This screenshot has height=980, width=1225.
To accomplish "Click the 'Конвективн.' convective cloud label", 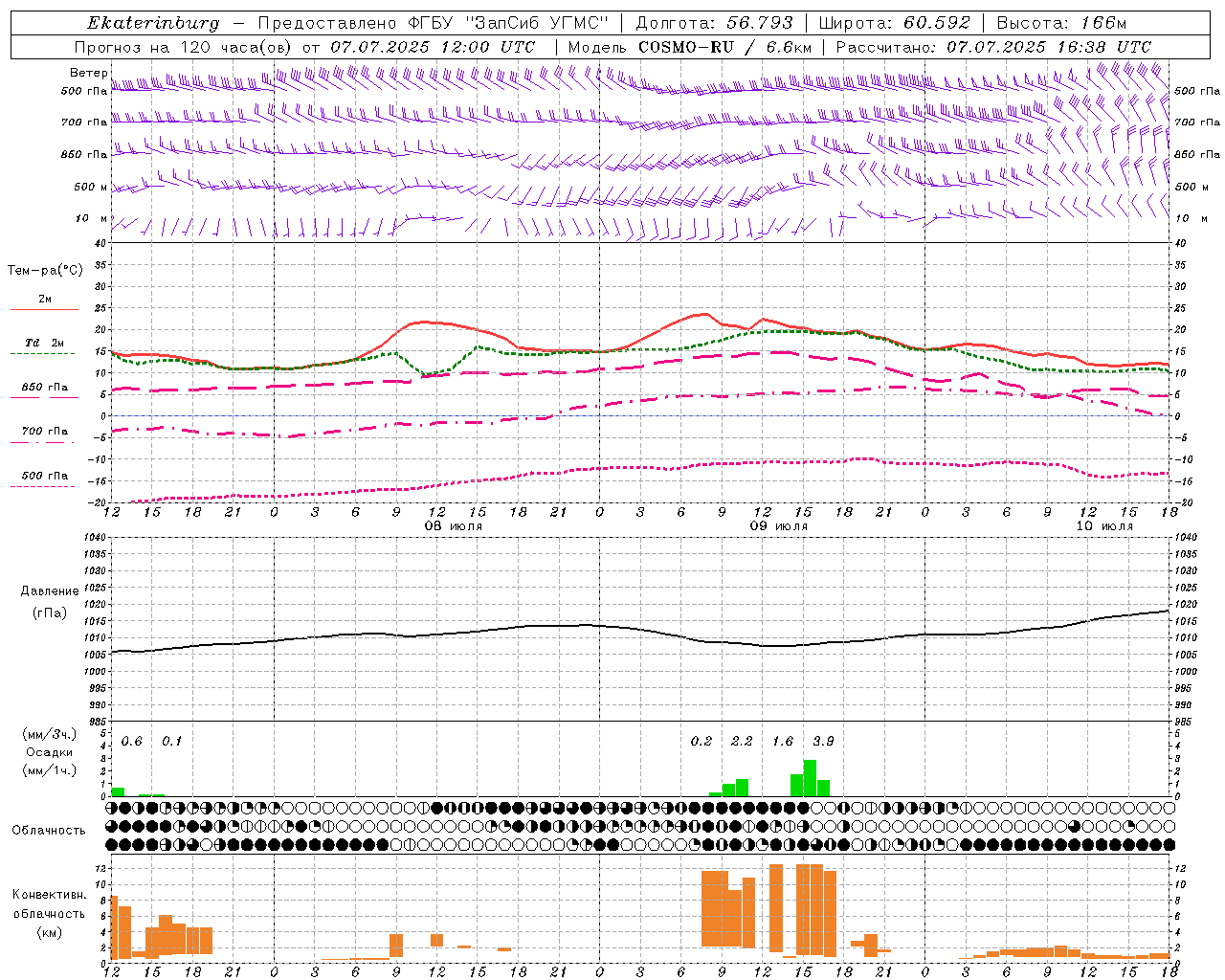I will (x=50, y=895).
